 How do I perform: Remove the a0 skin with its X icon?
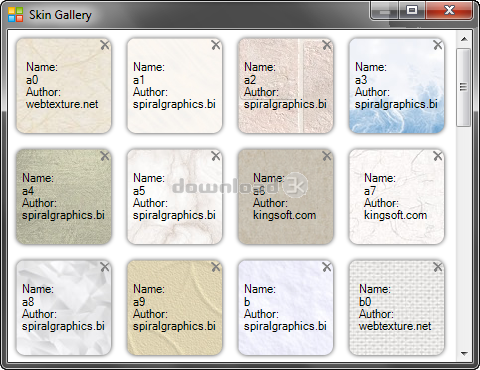point(105,45)
